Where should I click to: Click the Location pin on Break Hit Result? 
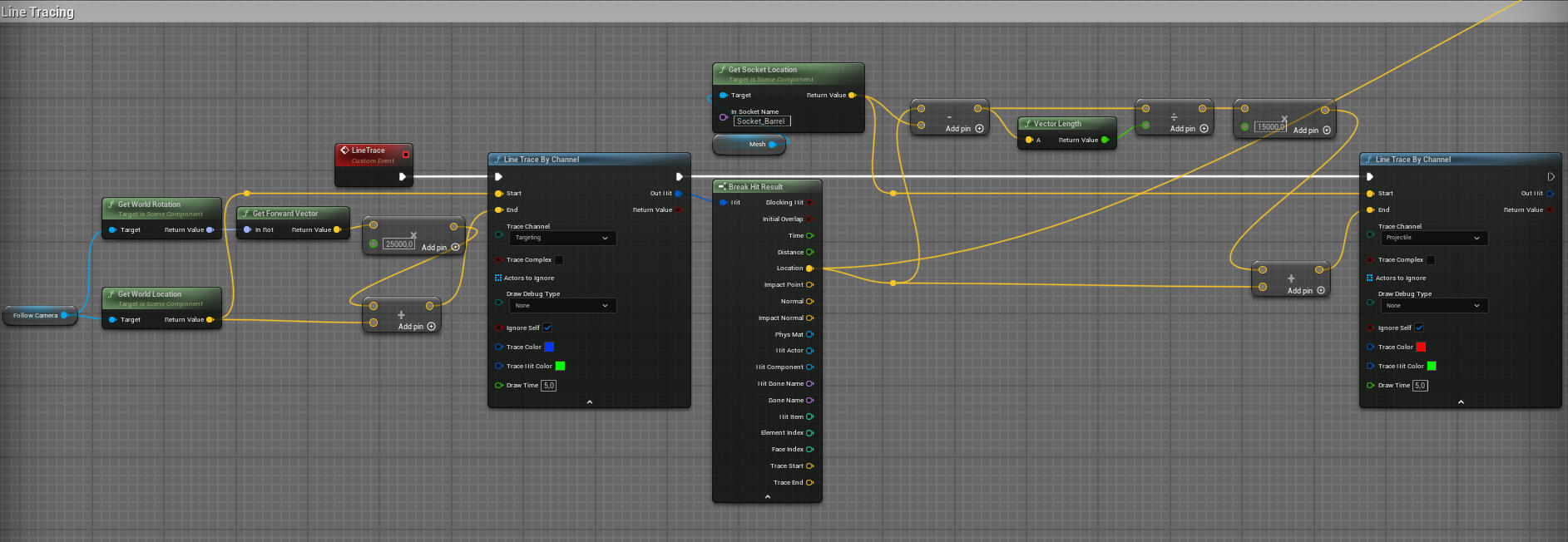809,269
